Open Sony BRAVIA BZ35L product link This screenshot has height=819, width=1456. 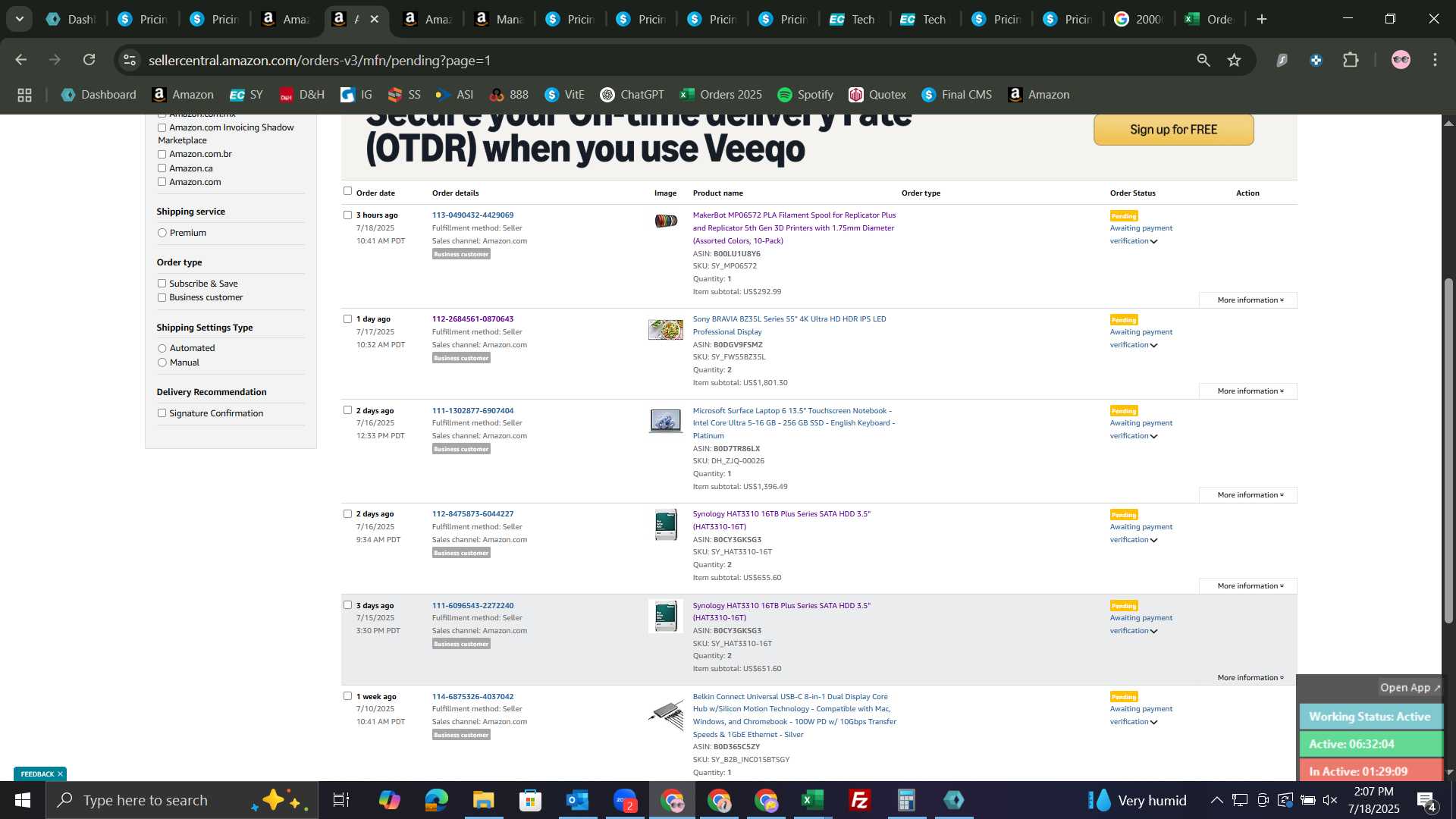[789, 325]
